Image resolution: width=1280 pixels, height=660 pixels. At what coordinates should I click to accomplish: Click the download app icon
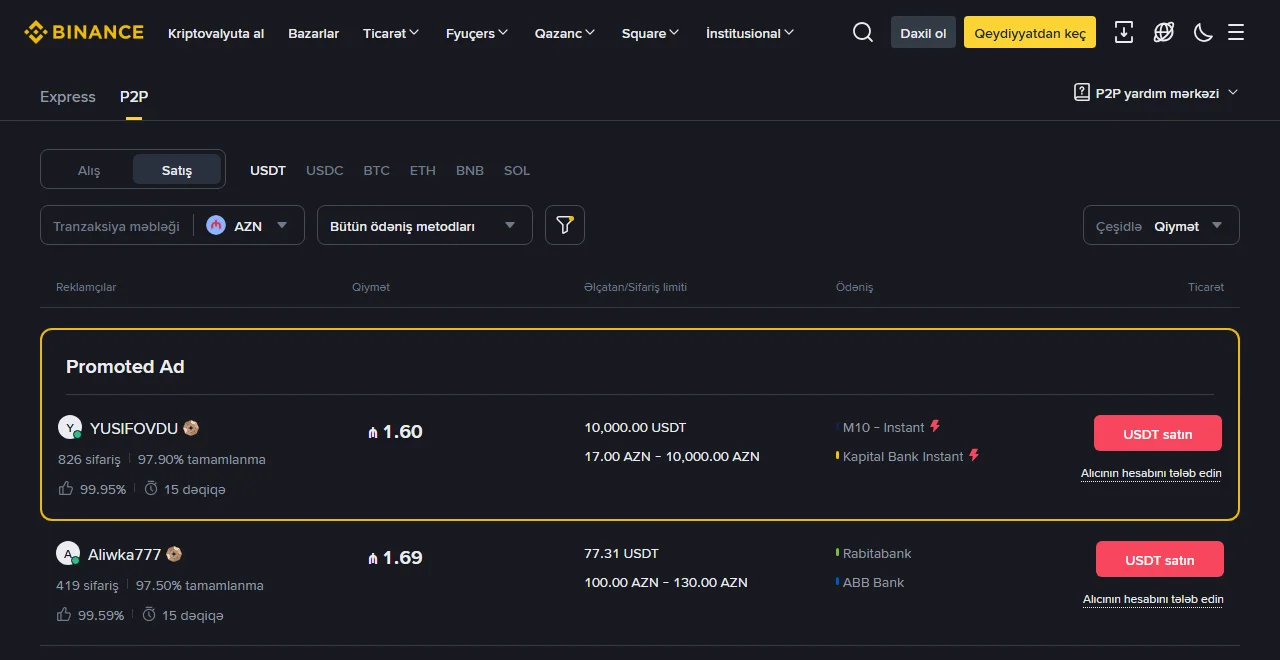tap(1124, 32)
